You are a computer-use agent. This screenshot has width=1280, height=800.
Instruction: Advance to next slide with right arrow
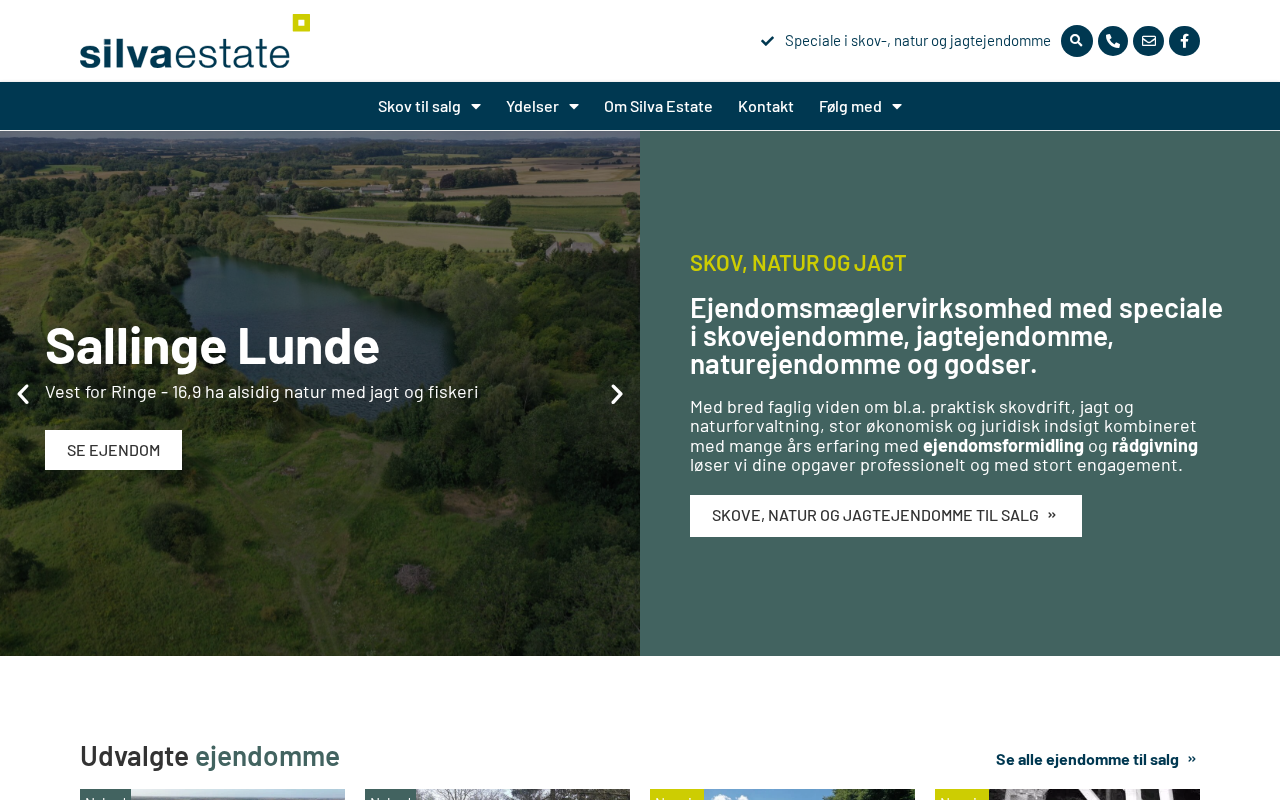pos(617,394)
